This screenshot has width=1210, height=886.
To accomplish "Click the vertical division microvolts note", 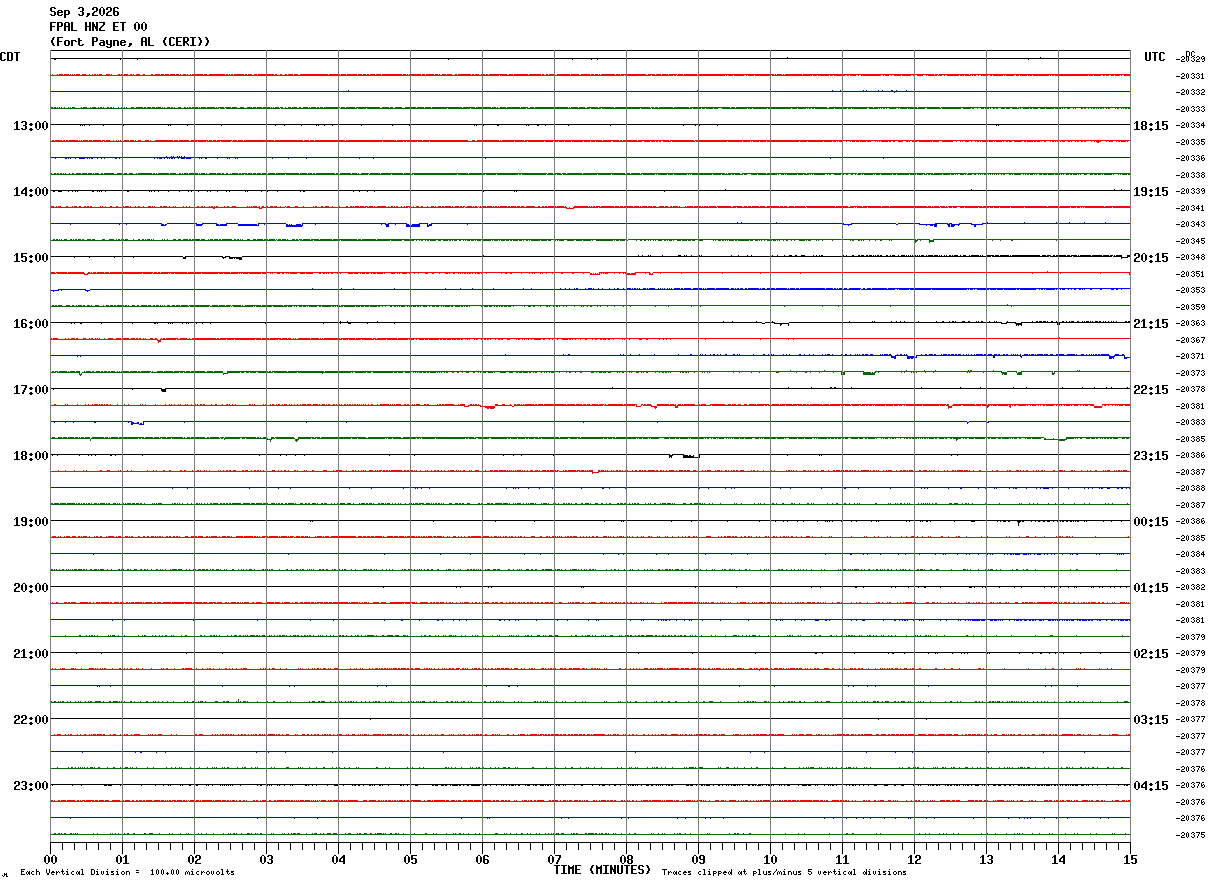I will (127, 873).
